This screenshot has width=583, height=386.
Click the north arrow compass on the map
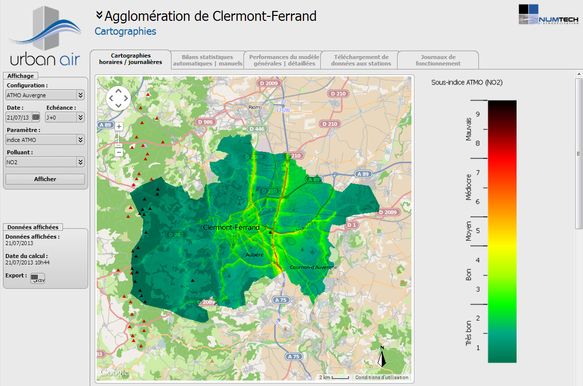(x=381, y=356)
